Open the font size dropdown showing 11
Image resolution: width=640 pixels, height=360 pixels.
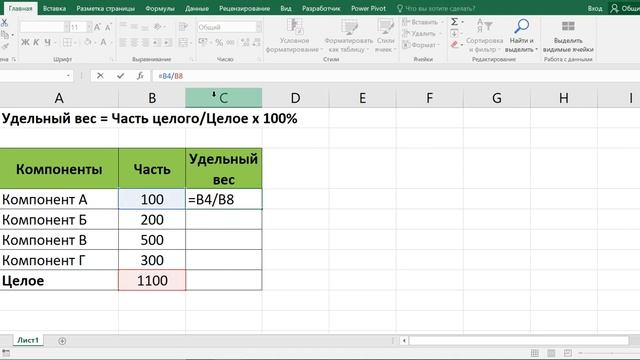coord(89,27)
